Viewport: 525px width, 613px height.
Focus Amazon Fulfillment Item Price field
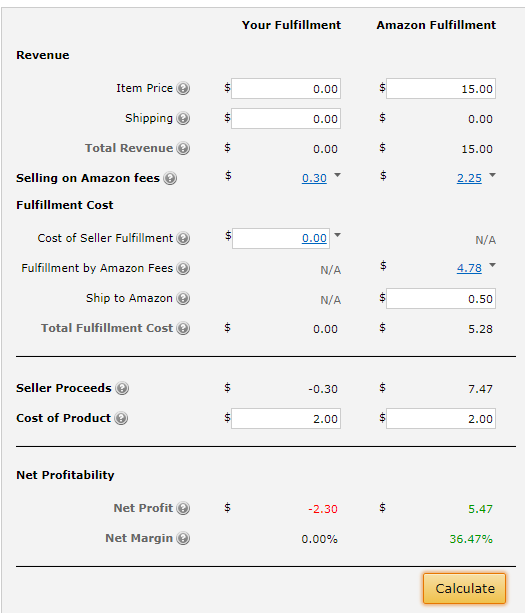[x=441, y=88]
